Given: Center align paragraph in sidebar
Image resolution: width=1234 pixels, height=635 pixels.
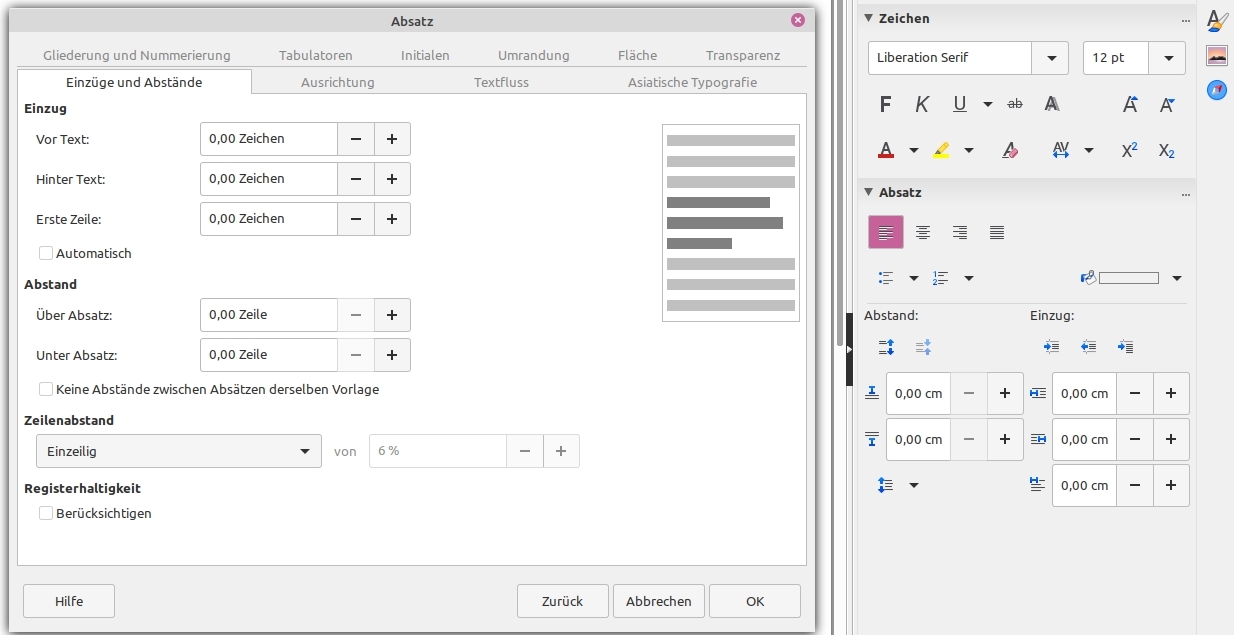Looking at the screenshot, I should pos(923,233).
